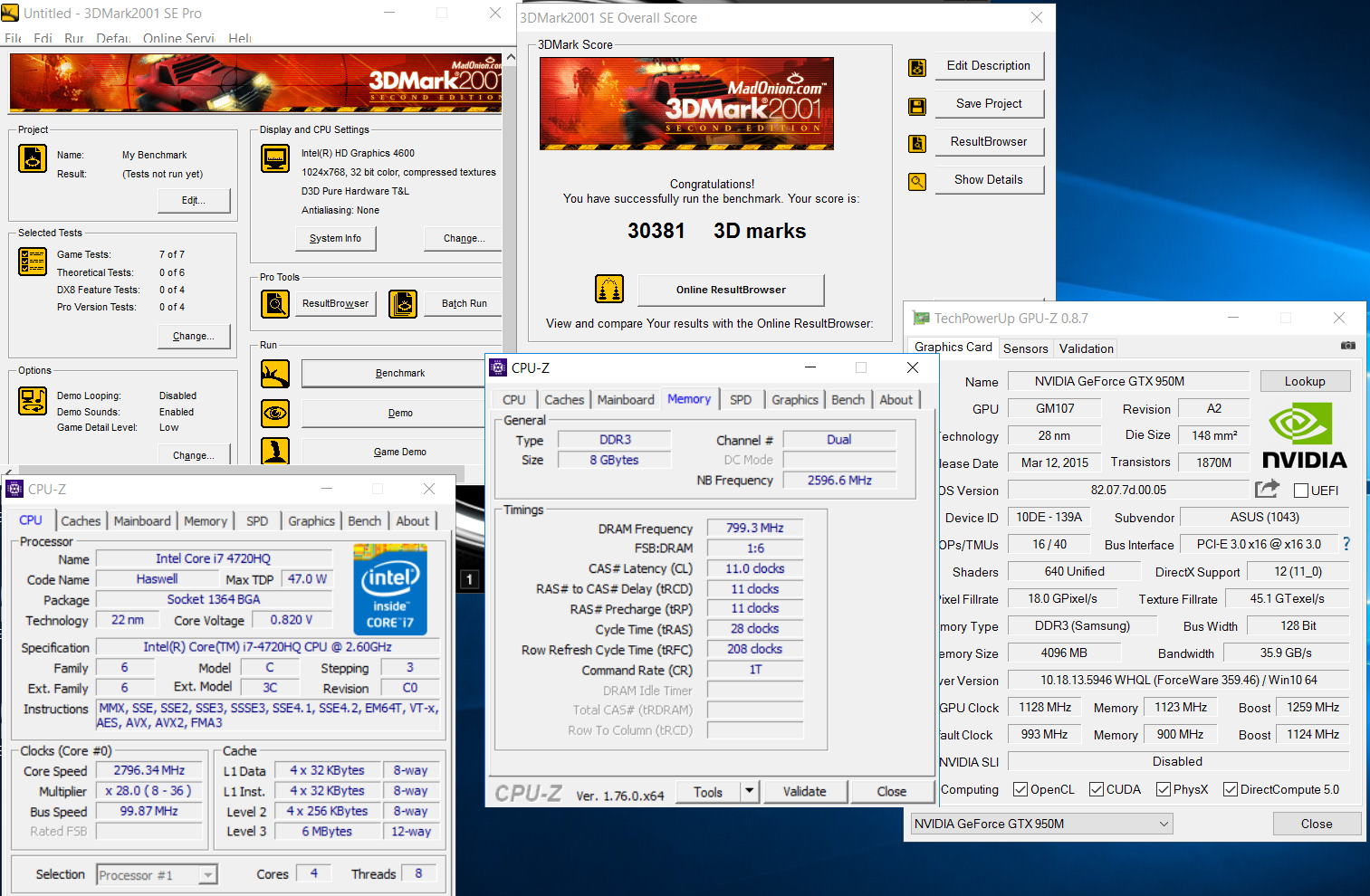Image resolution: width=1370 pixels, height=896 pixels.
Task: Switch to the Validation tab in GPU-Z
Action: (1086, 348)
